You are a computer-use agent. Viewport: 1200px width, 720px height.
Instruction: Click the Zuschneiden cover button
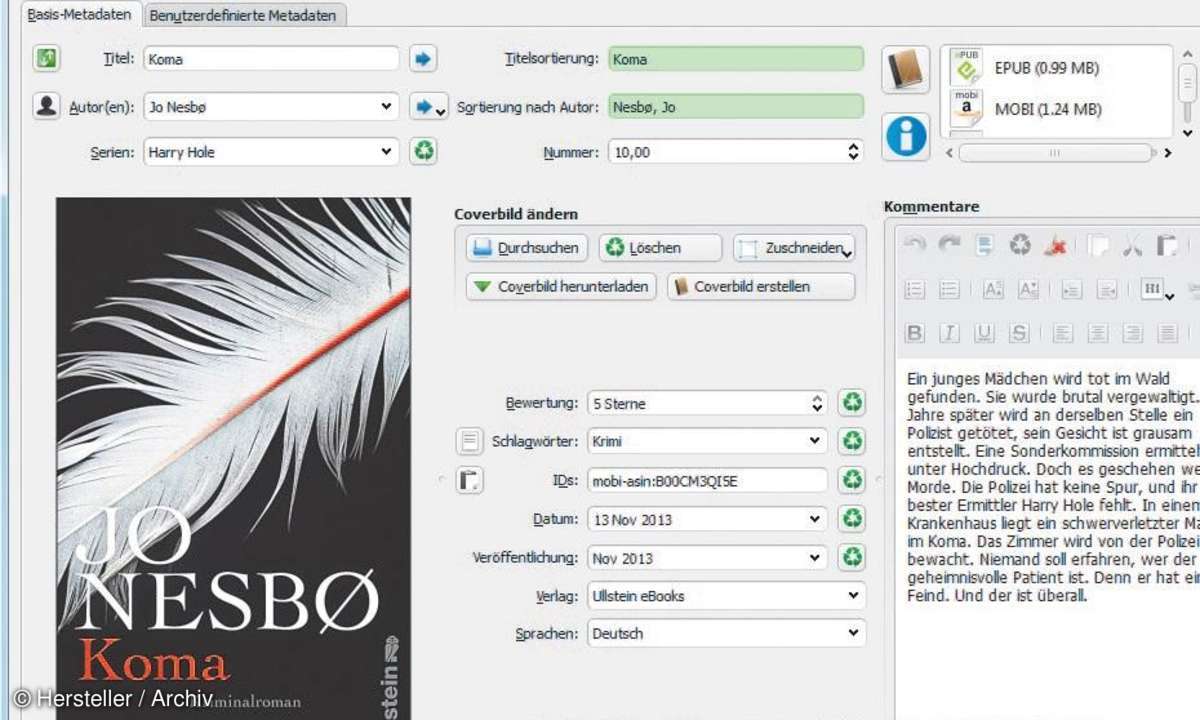pos(794,248)
